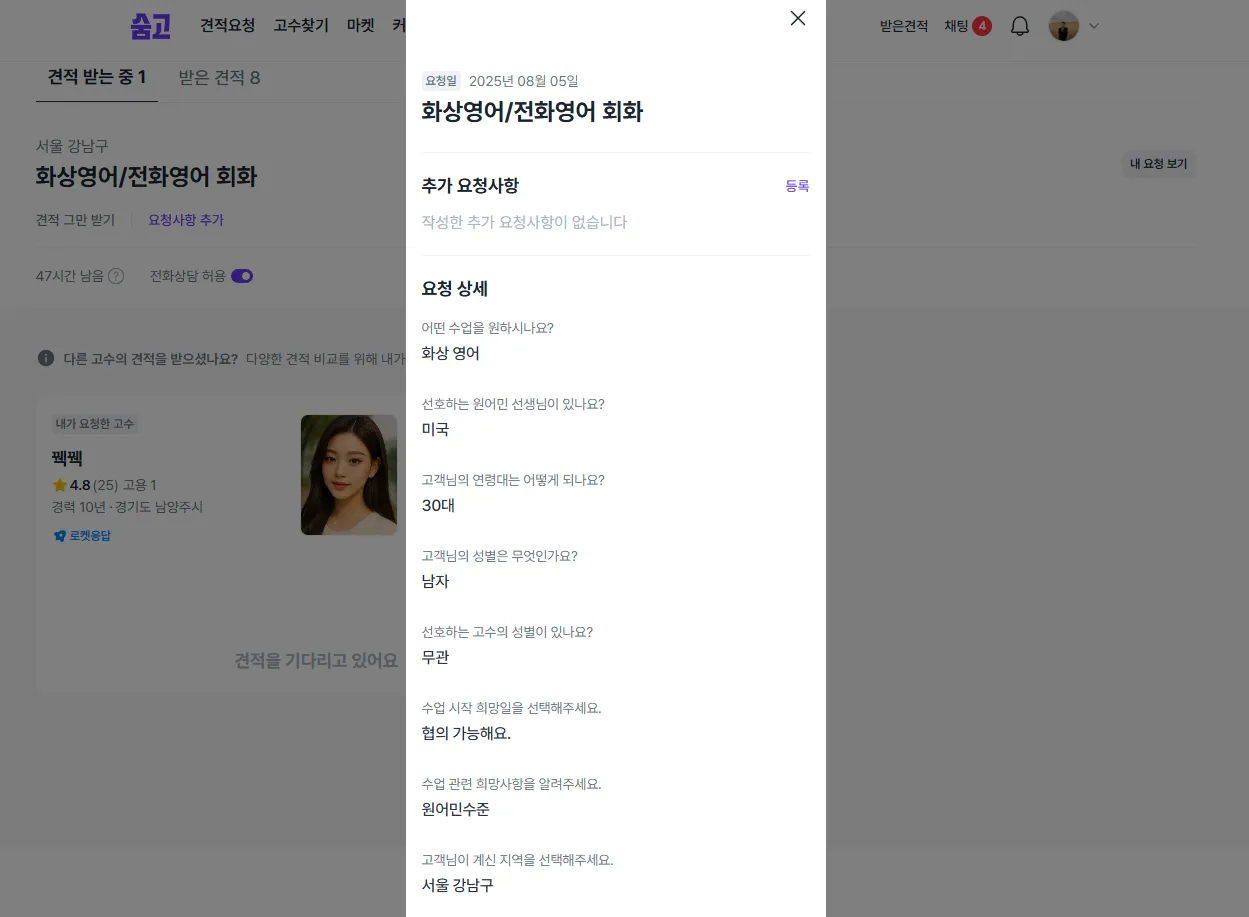Click the answer 무관
This screenshot has height=917, width=1249.
pyautogui.click(x=436, y=657)
